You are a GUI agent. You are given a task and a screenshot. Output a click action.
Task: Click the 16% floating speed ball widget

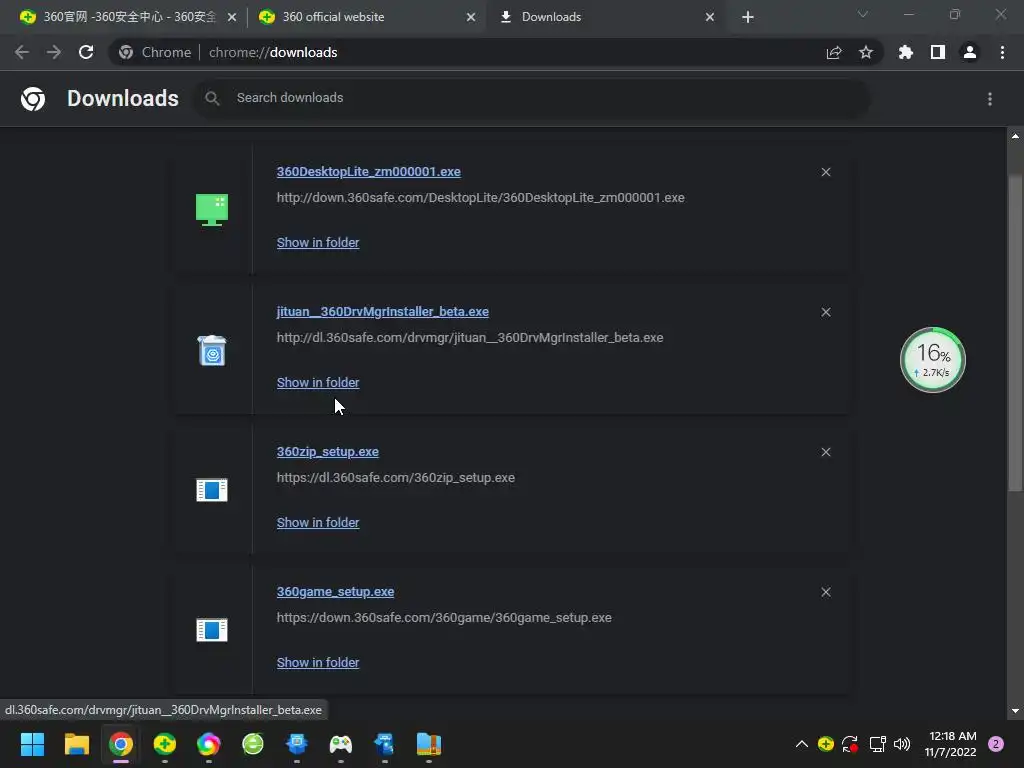coord(933,360)
